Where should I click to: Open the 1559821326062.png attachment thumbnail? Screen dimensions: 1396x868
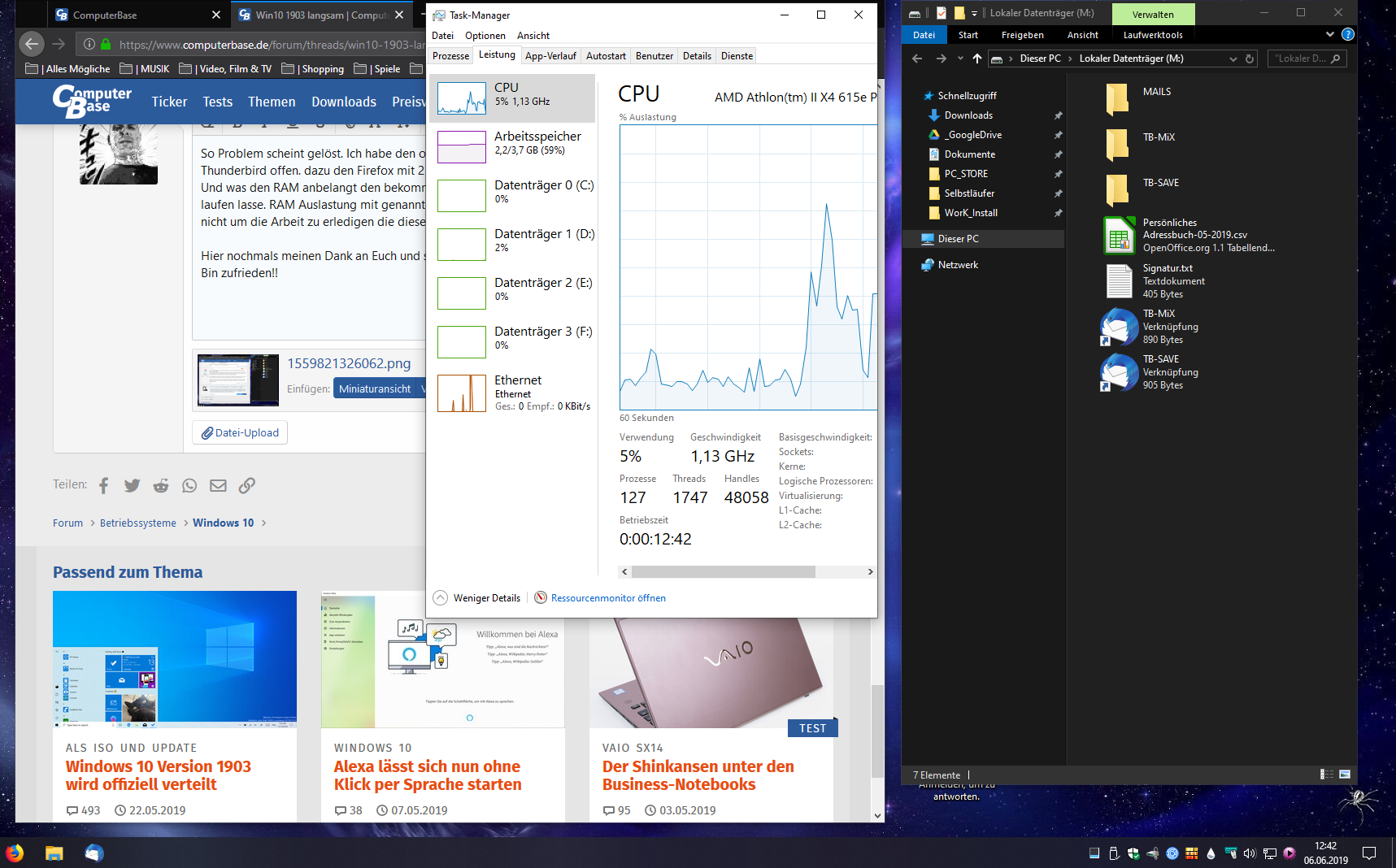[238, 380]
